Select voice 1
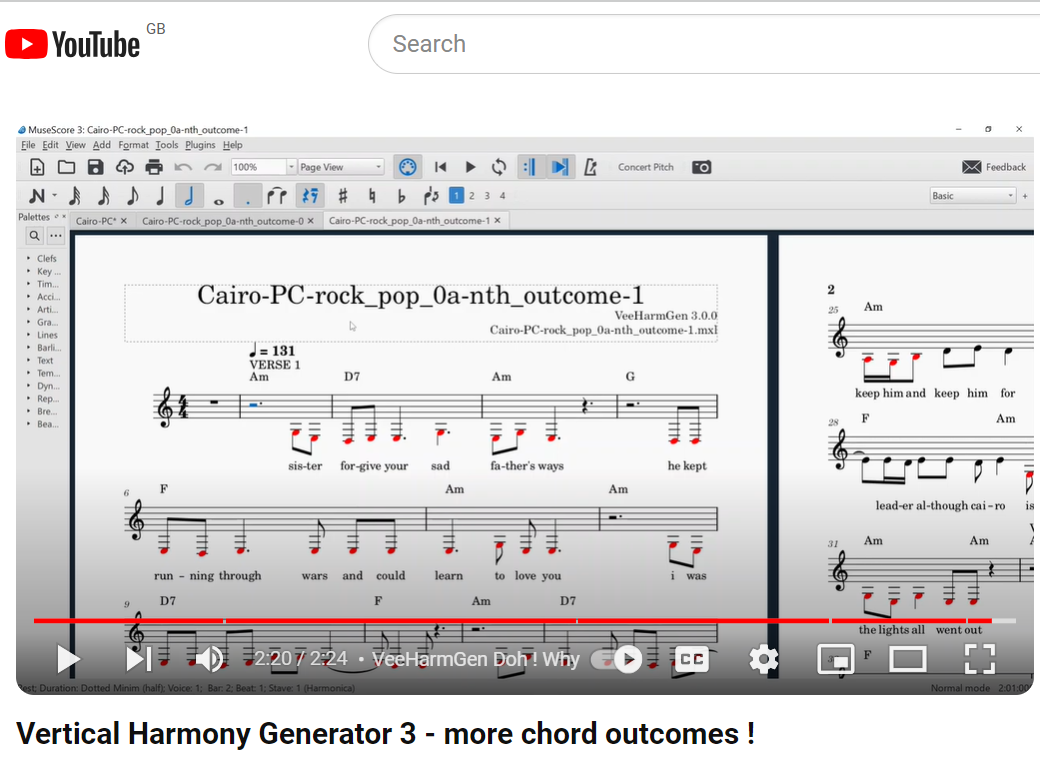The width and height of the screenshot is (1040, 758). pyautogui.click(x=456, y=196)
